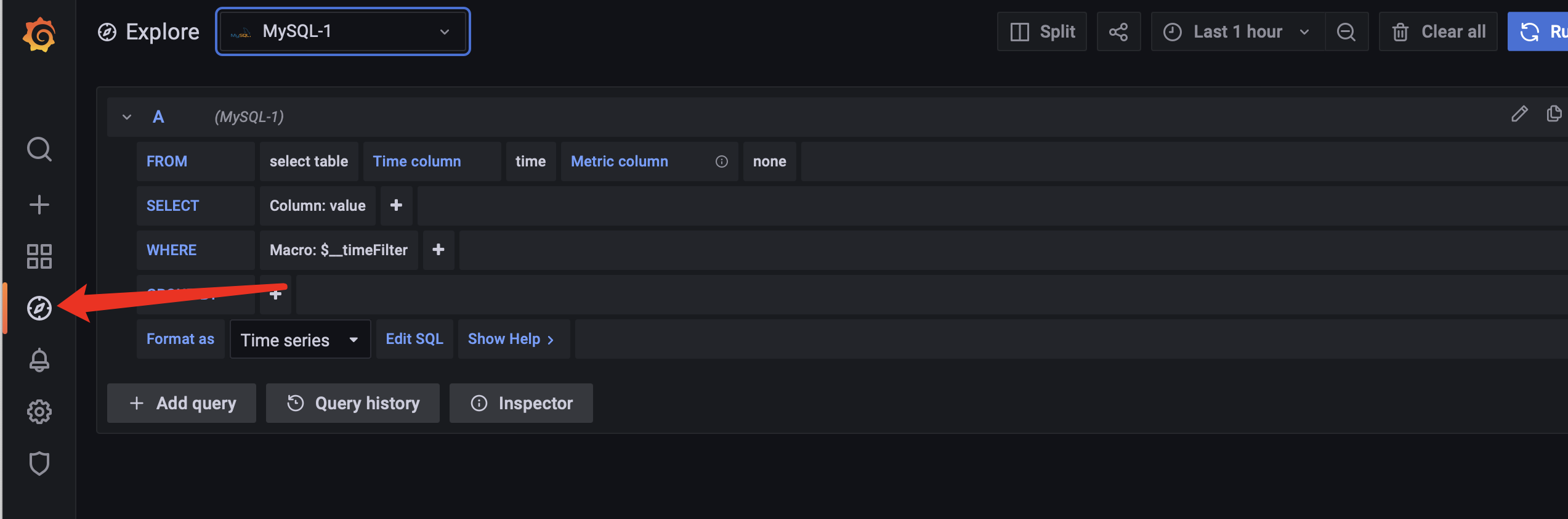Click the Create plus icon in sidebar
Viewport: 1568px width, 519px height.
(39, 205)
